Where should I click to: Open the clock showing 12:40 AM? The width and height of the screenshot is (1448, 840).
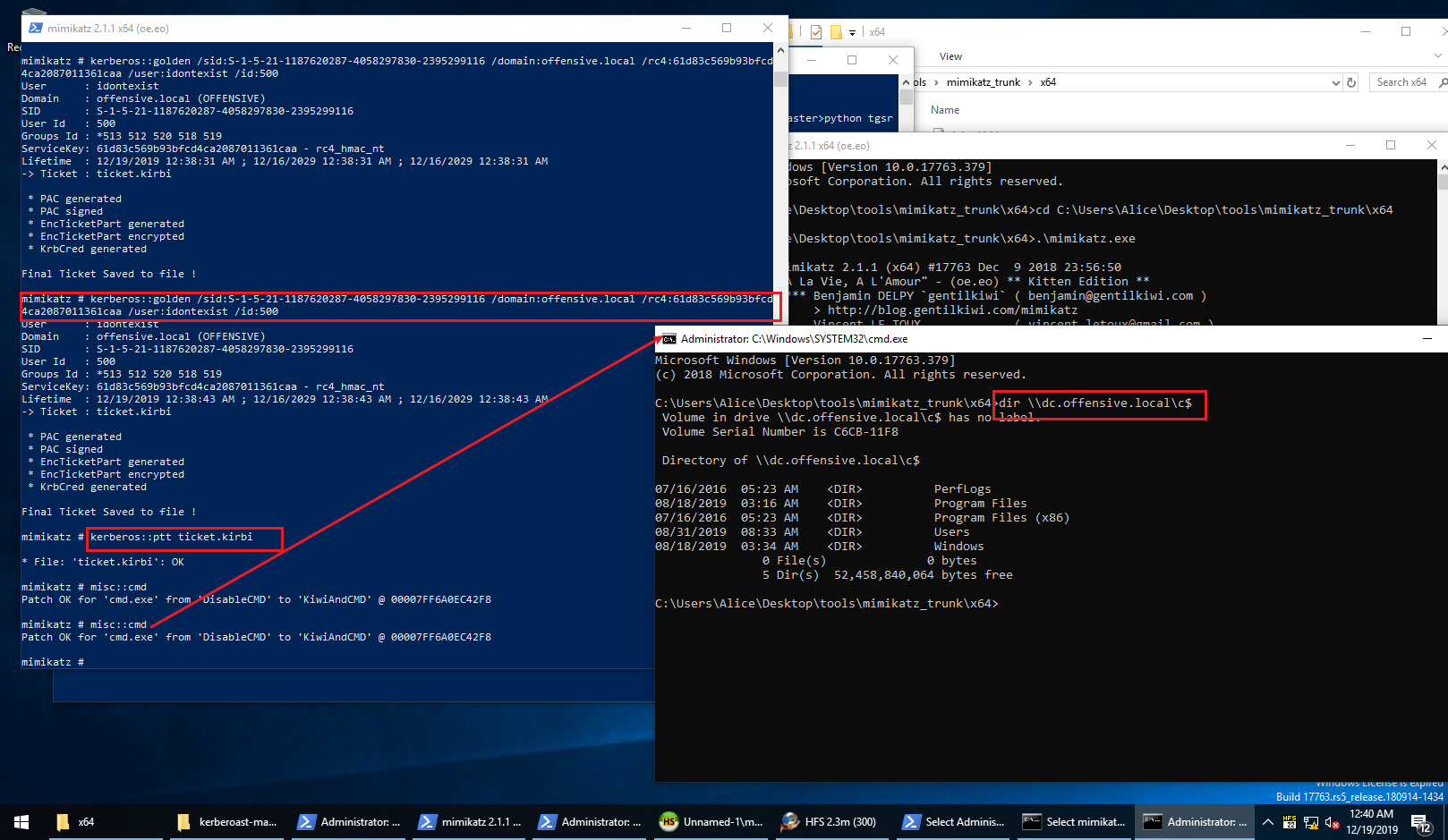click(1372, 821)
